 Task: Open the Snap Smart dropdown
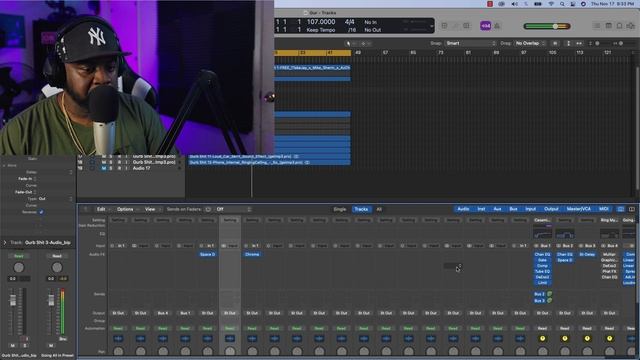coord(470,43)
